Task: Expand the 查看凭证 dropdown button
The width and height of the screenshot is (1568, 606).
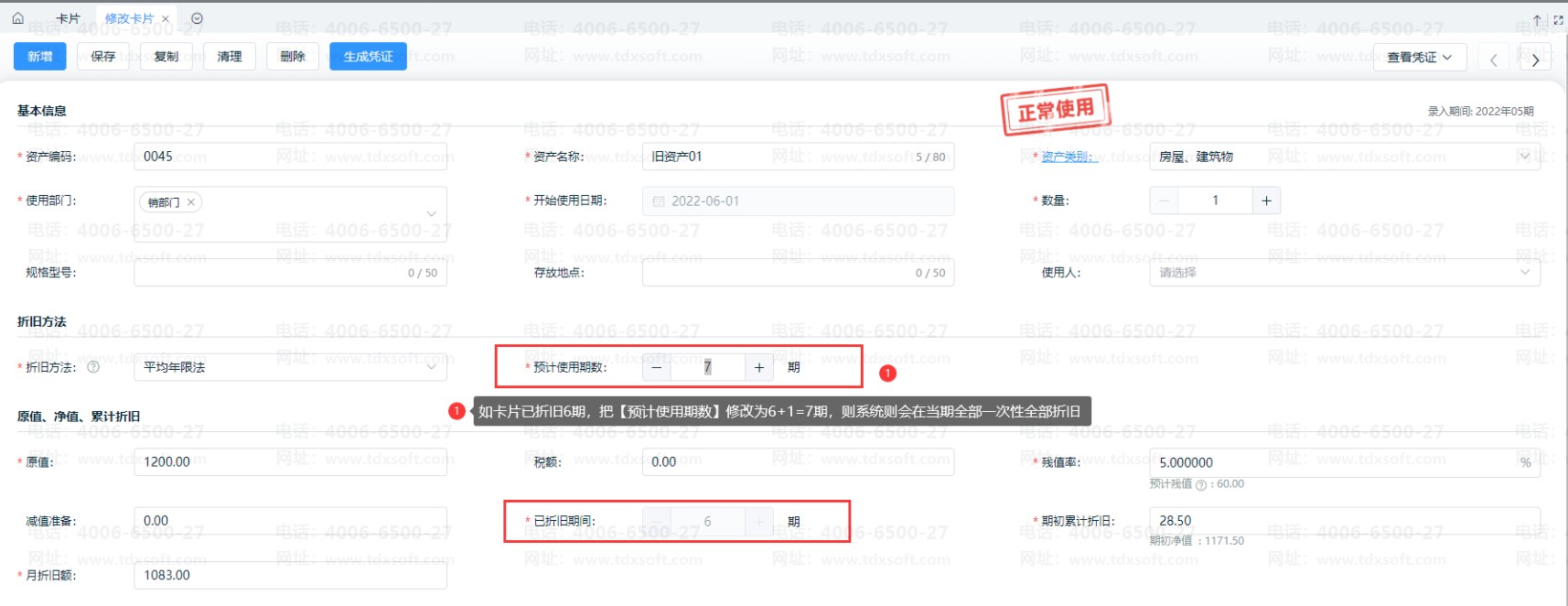Action: tap(1419, 57)
